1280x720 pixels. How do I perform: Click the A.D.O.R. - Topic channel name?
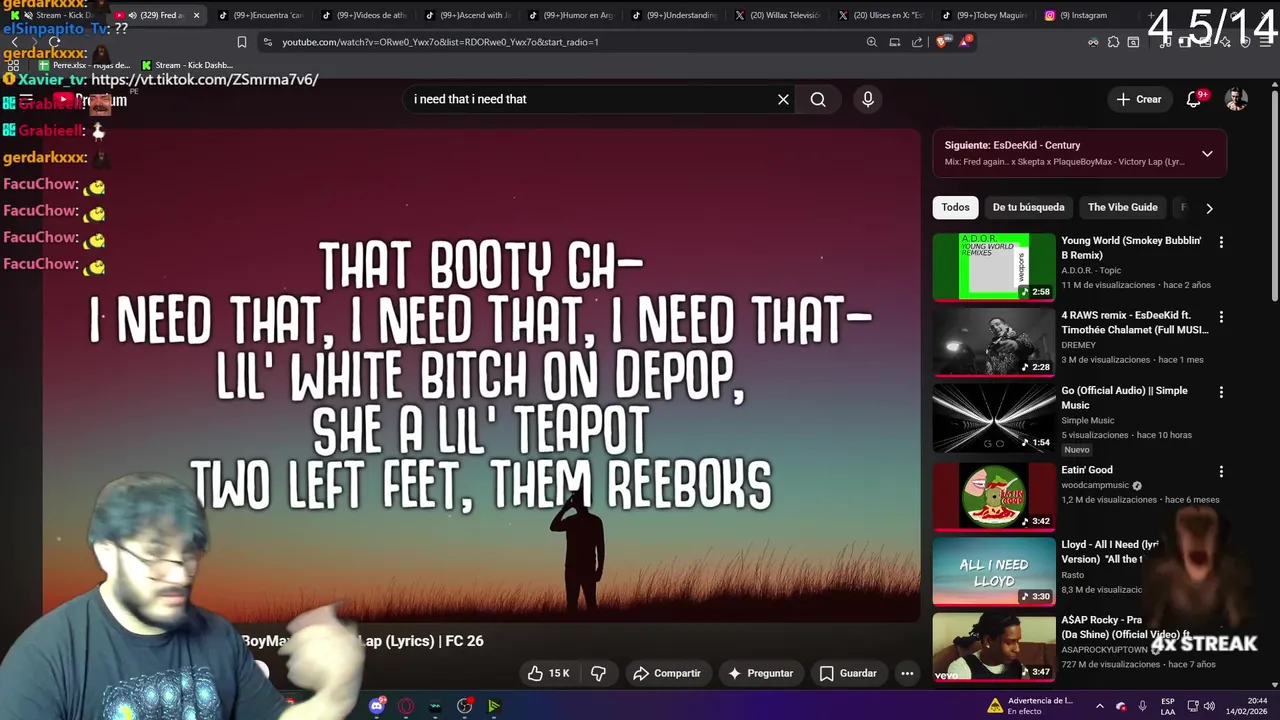point(1091,270)
